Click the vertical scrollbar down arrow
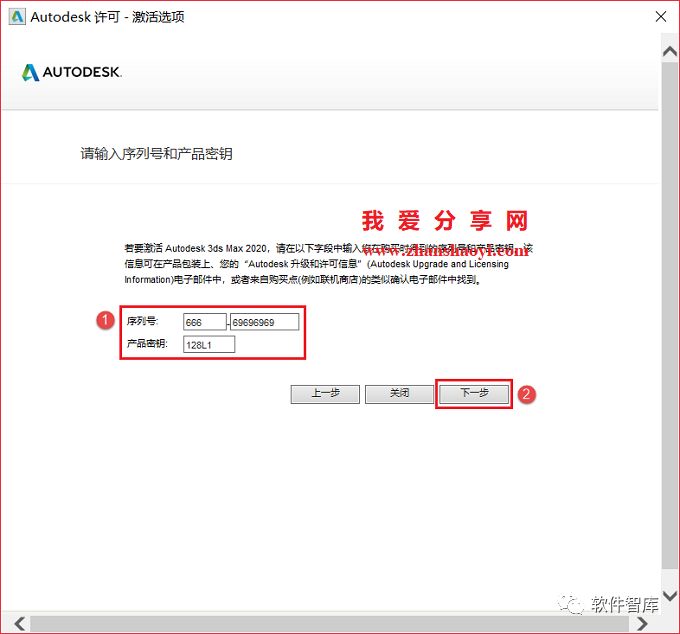 670,596
